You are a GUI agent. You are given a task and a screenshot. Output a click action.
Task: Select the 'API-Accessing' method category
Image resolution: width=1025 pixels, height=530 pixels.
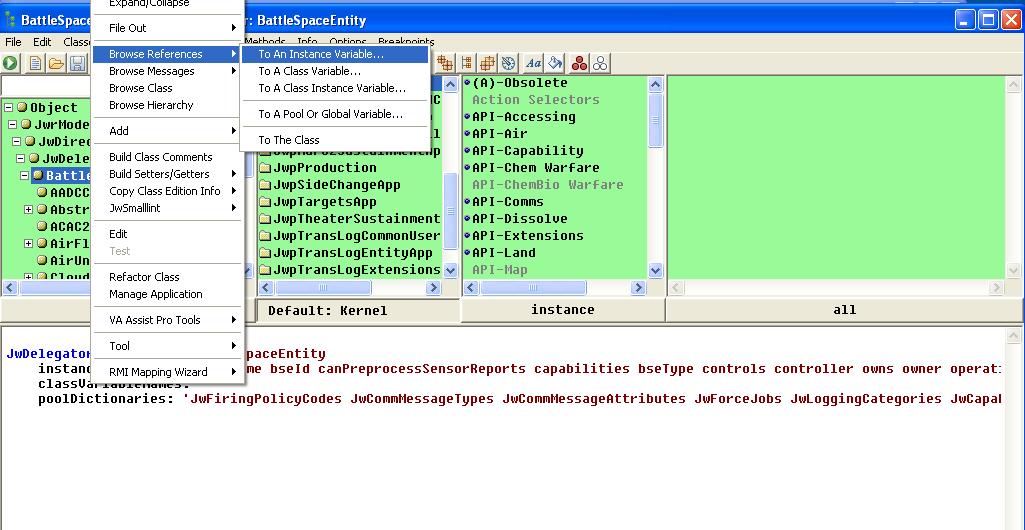(523, 117)
